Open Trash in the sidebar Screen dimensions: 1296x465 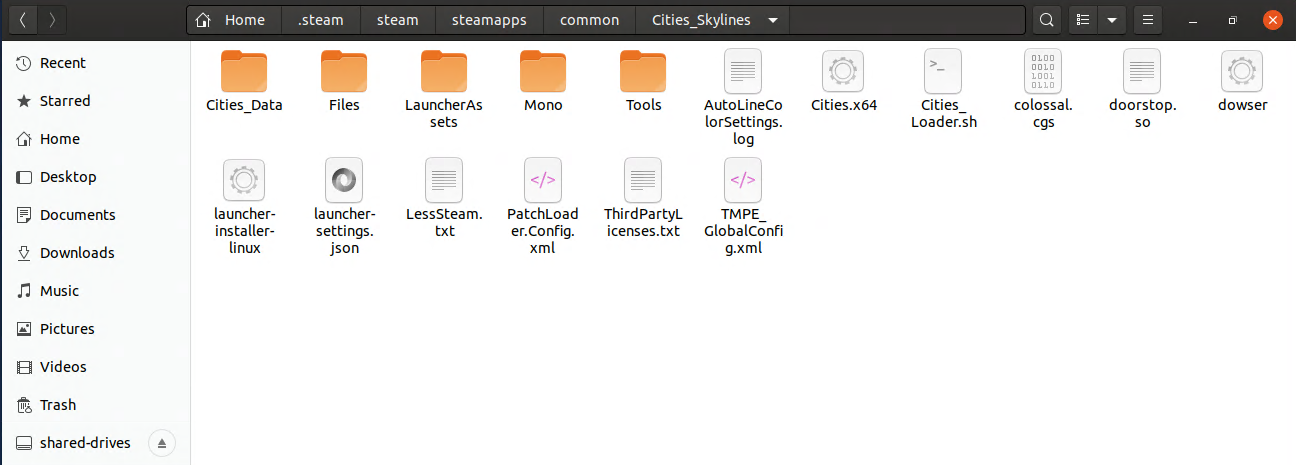click(95, 405)
